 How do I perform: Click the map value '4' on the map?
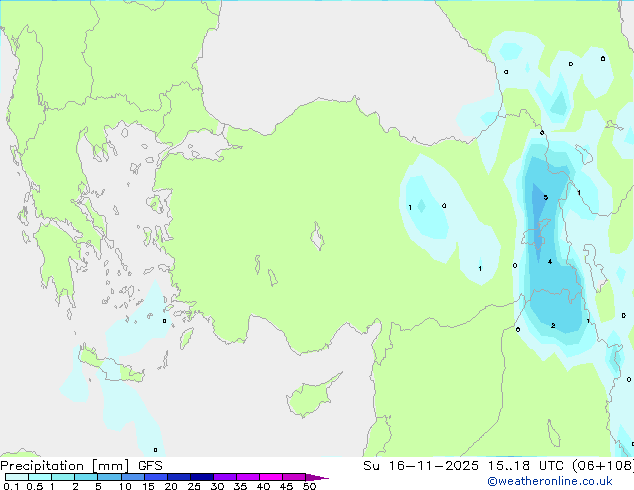[x=550, y=262]
